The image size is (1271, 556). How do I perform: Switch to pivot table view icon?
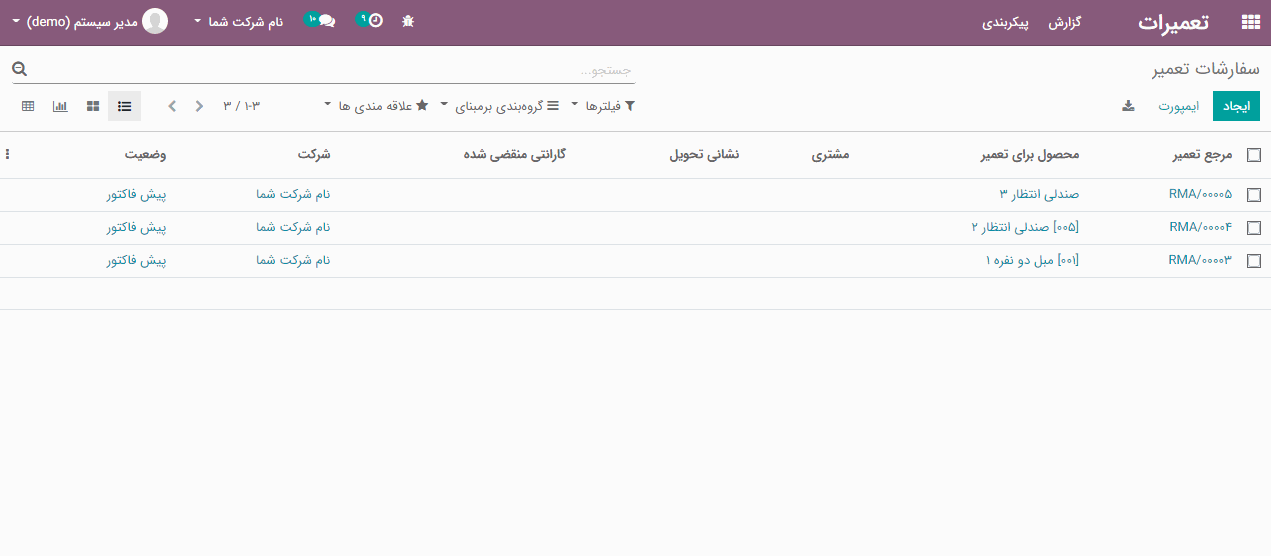point(28,106)
